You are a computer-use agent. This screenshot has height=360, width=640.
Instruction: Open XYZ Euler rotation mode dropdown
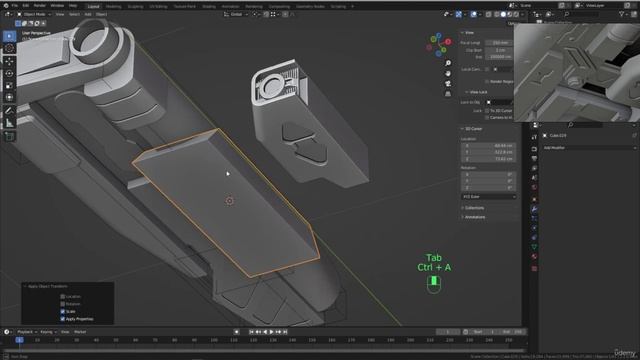tap(489, 197)
